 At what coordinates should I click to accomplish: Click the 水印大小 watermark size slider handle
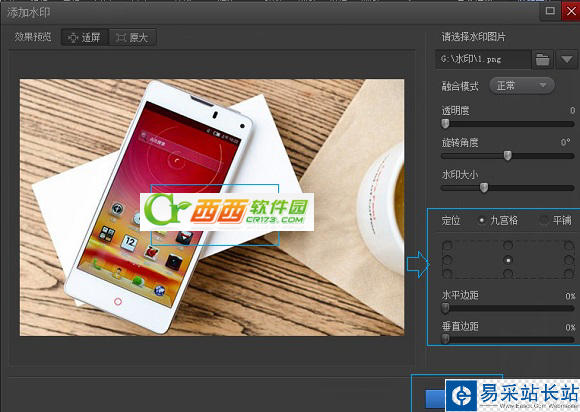point(484,188)
